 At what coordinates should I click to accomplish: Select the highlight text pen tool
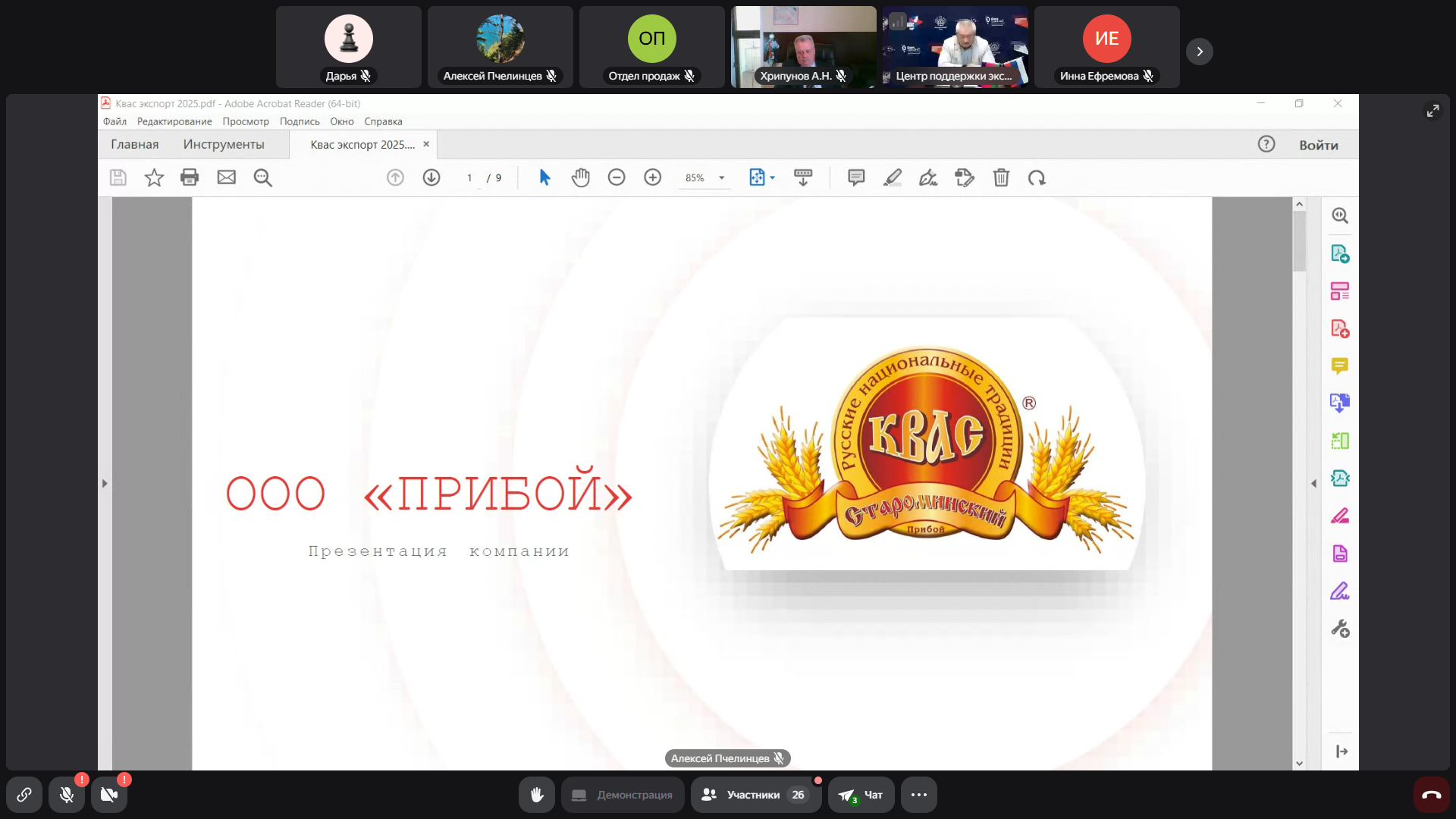tap(893, 177)
